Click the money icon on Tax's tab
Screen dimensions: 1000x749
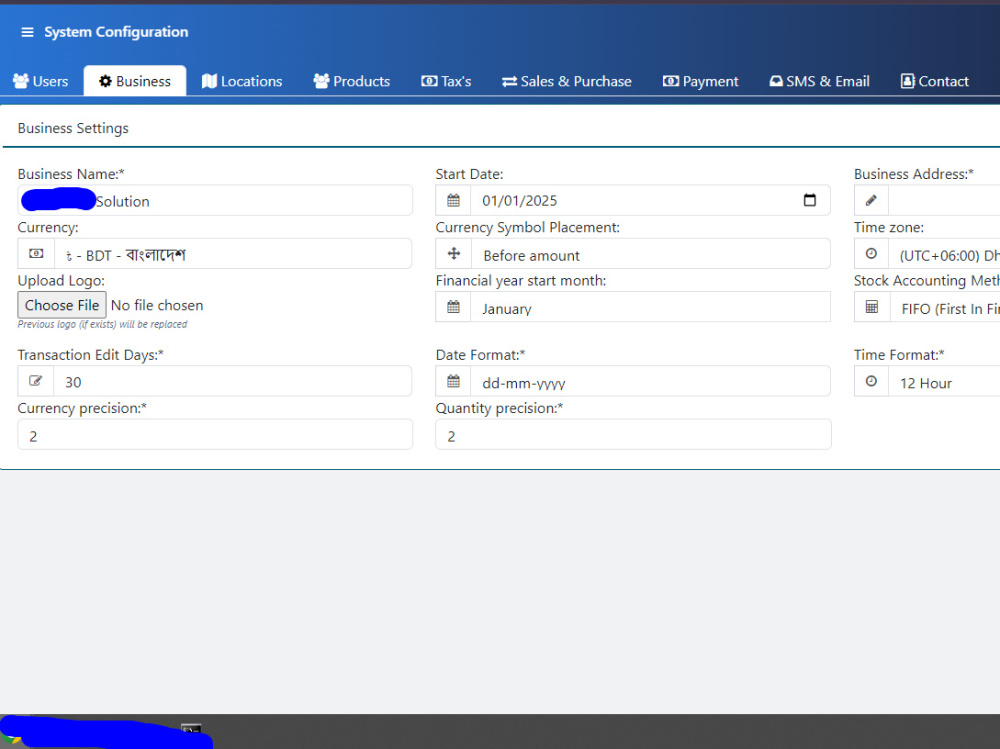click(x=429, y=81)
